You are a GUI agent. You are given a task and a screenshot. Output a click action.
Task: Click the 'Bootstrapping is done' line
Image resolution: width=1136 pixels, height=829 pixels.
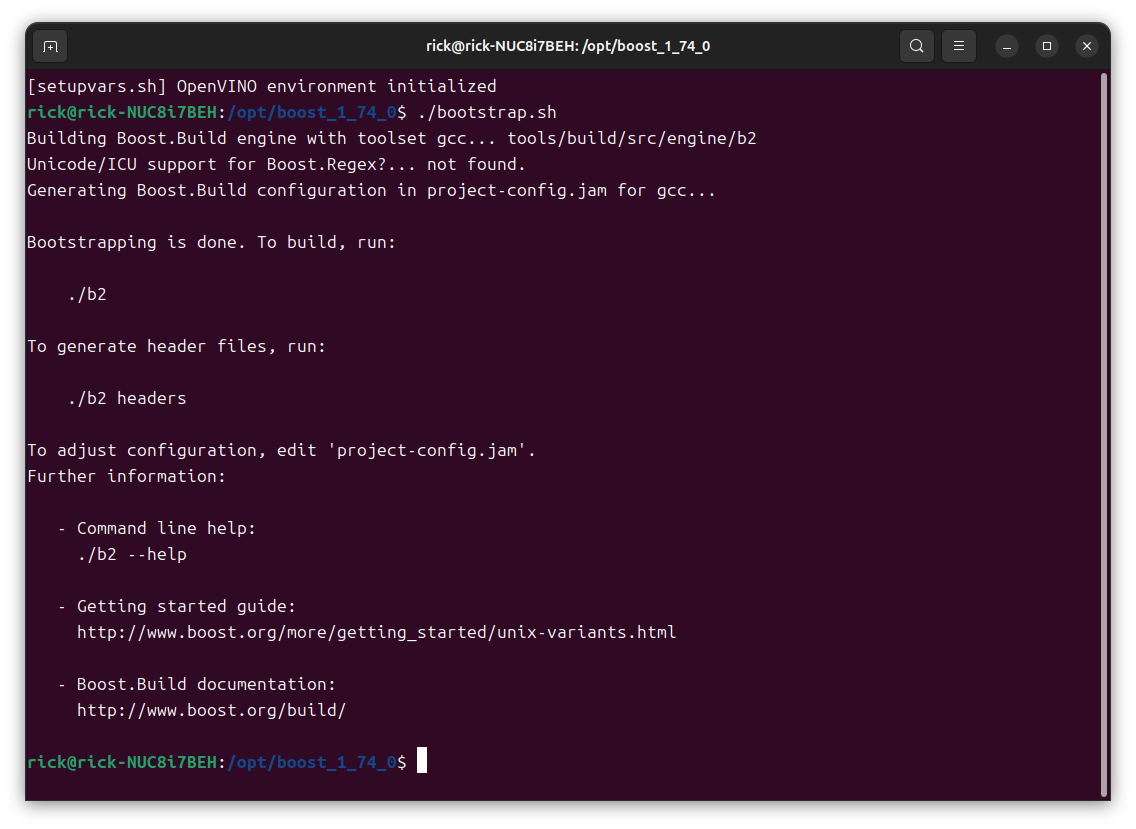tap(212, 243)
